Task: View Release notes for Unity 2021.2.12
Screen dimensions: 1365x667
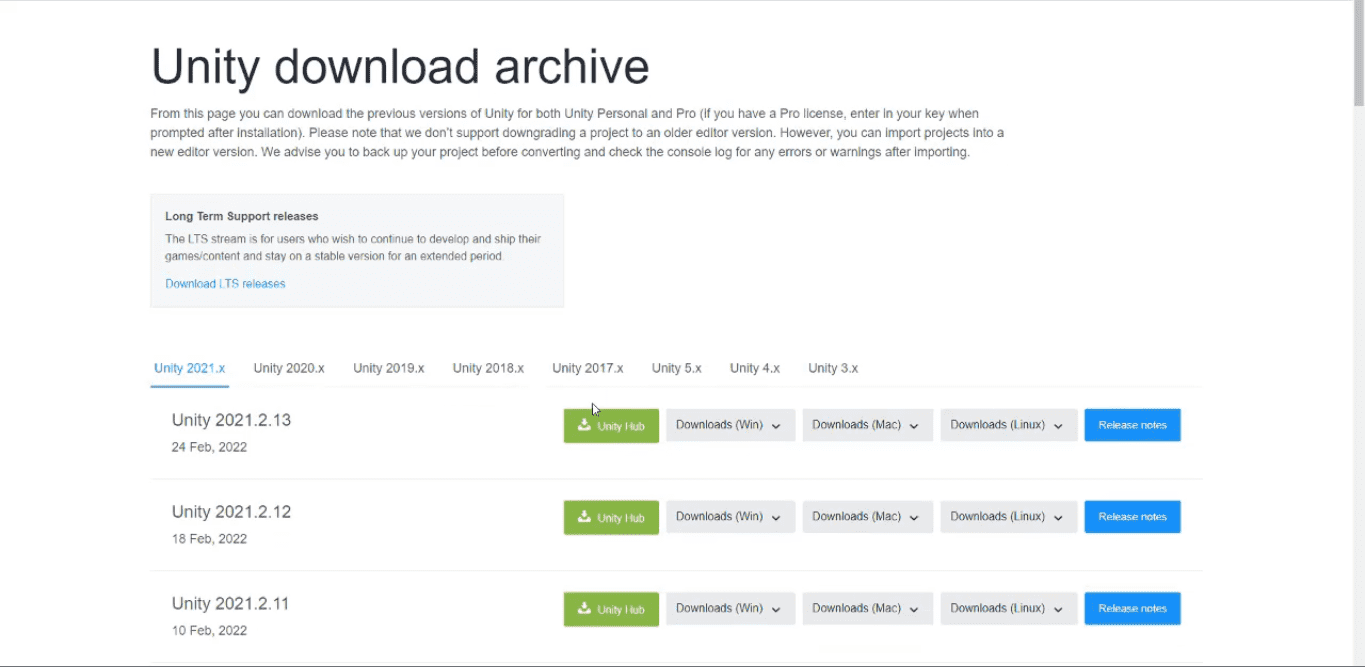Action: click(x=1132, y=517)
